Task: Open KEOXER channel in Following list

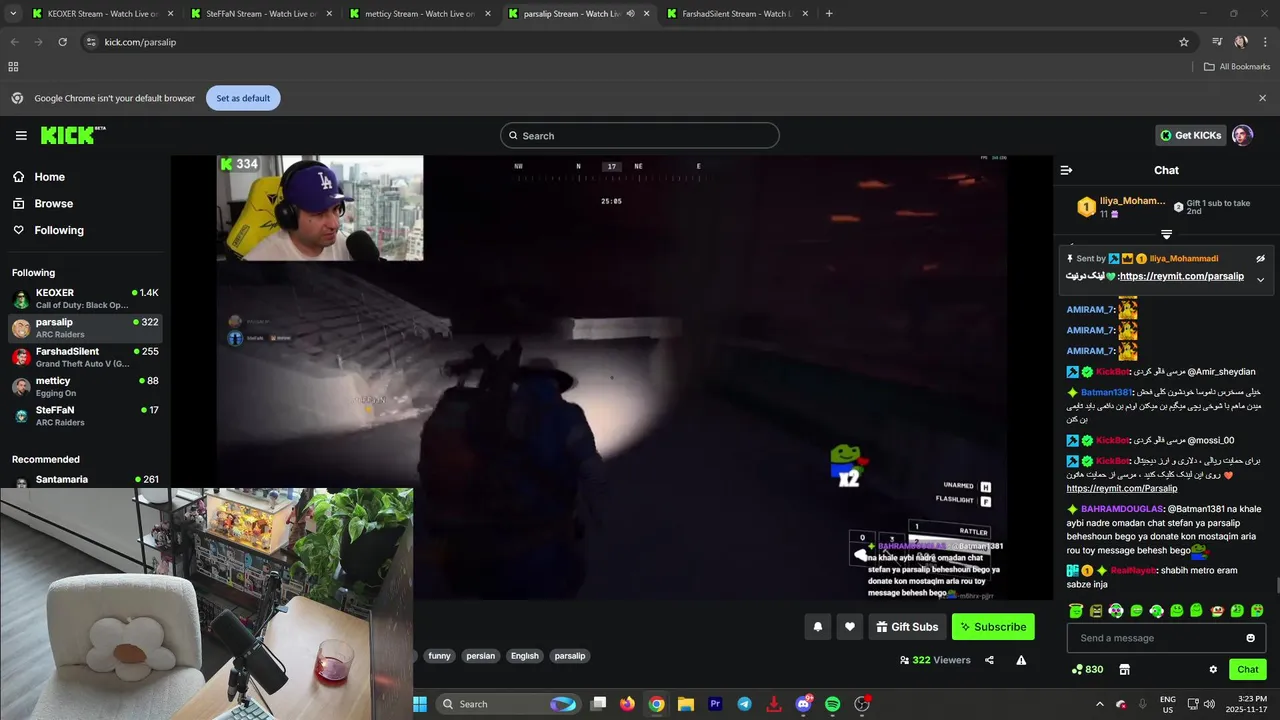Action: [x=85, y=299]
